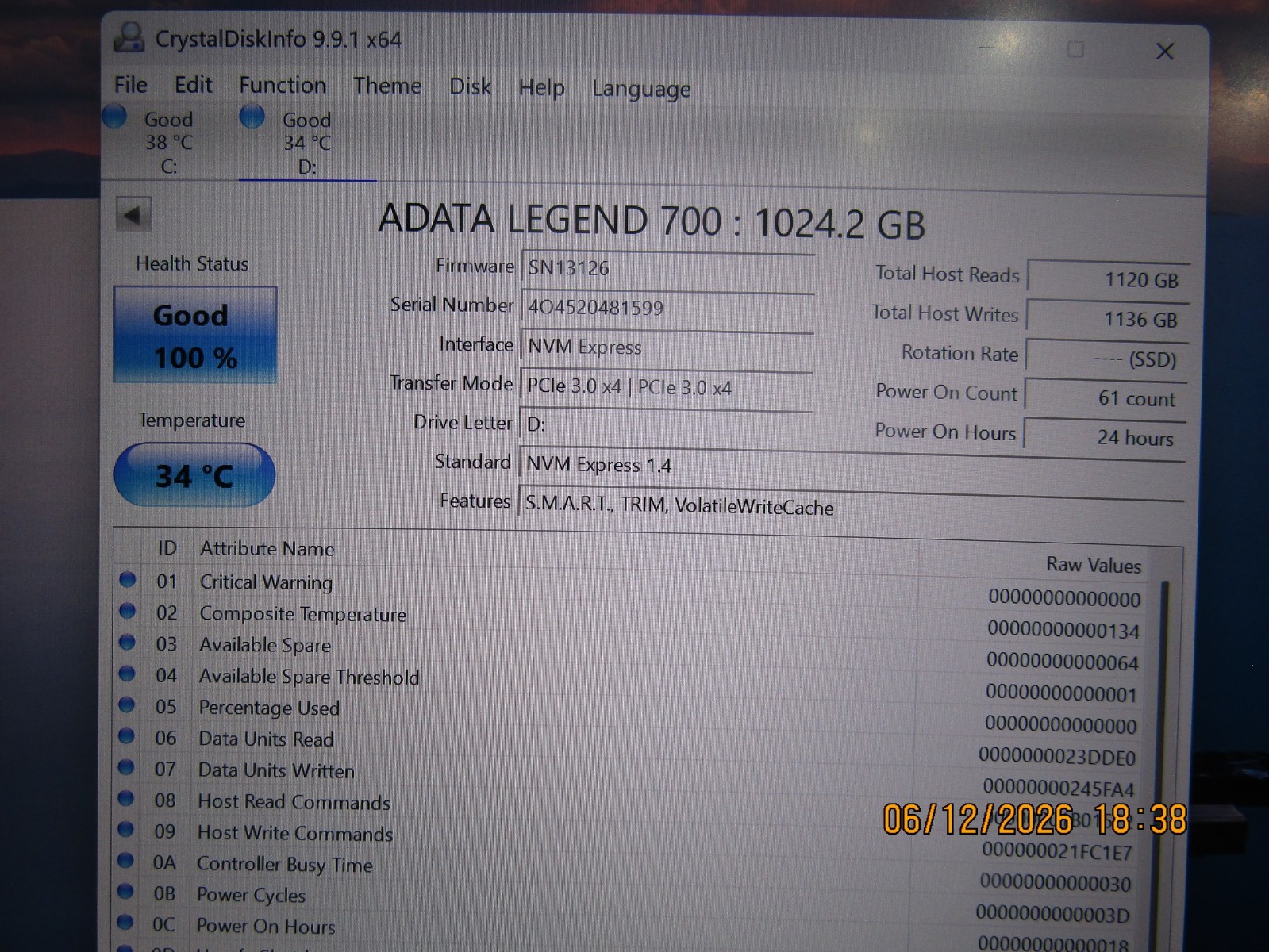Click the Raw Values column header
The height and width of the screenshot is (952, 1269).
click(1093, 565)
